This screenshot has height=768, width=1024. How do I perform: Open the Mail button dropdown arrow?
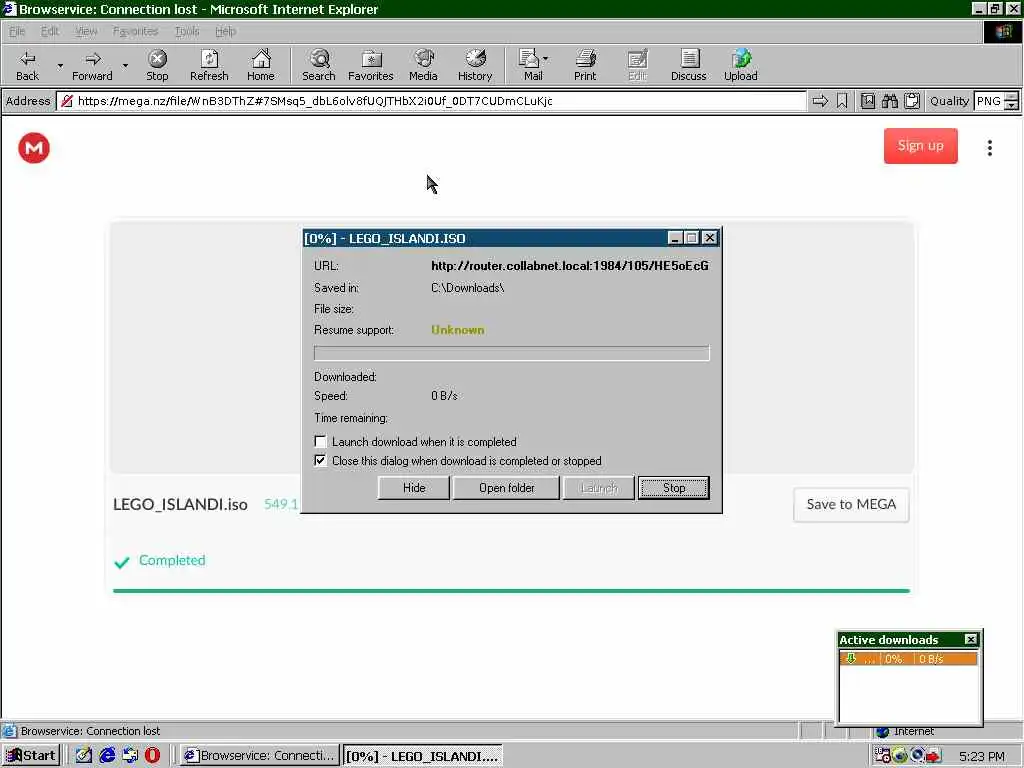[x=546, y=59]
